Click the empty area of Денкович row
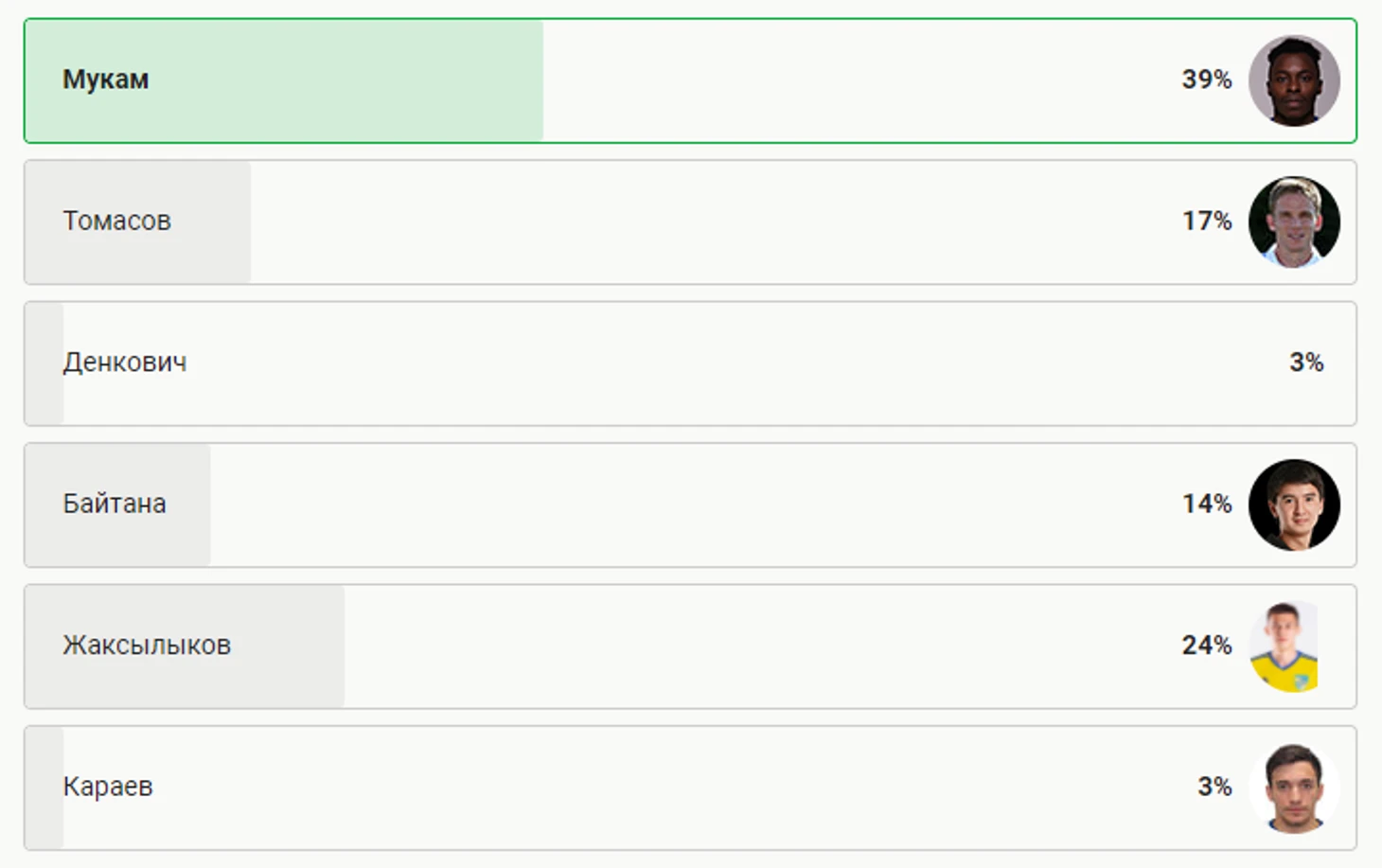 (738, 363)
